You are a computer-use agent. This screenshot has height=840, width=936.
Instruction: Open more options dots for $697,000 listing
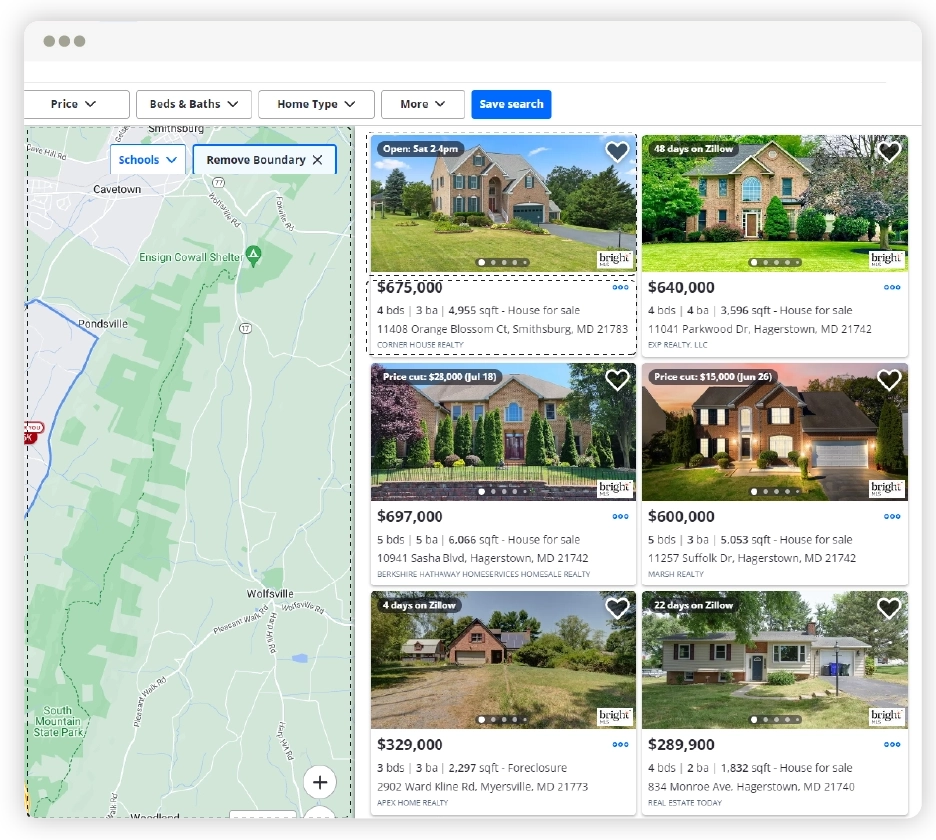620,516
